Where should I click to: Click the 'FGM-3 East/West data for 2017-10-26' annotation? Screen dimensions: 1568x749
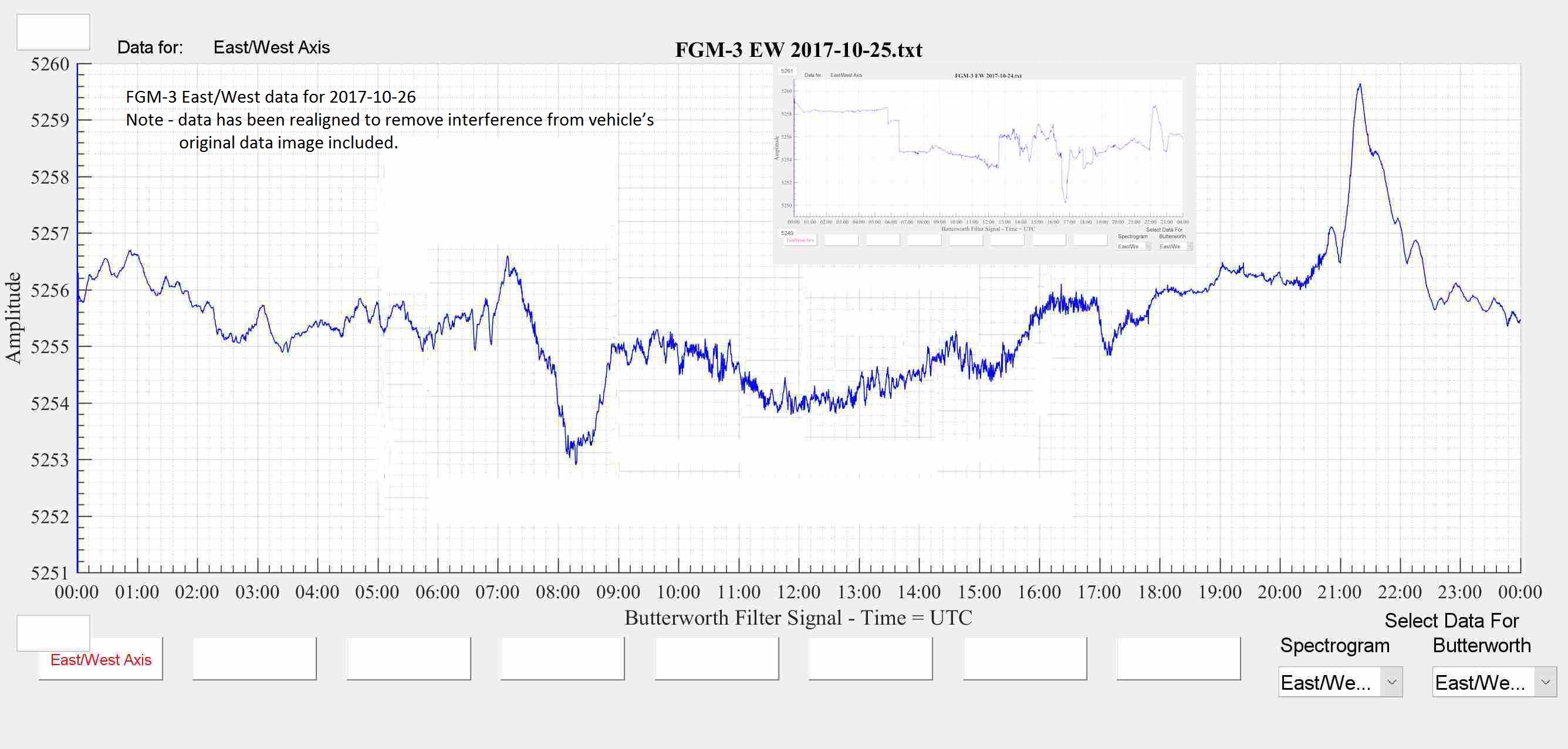[x=271, y=97]
